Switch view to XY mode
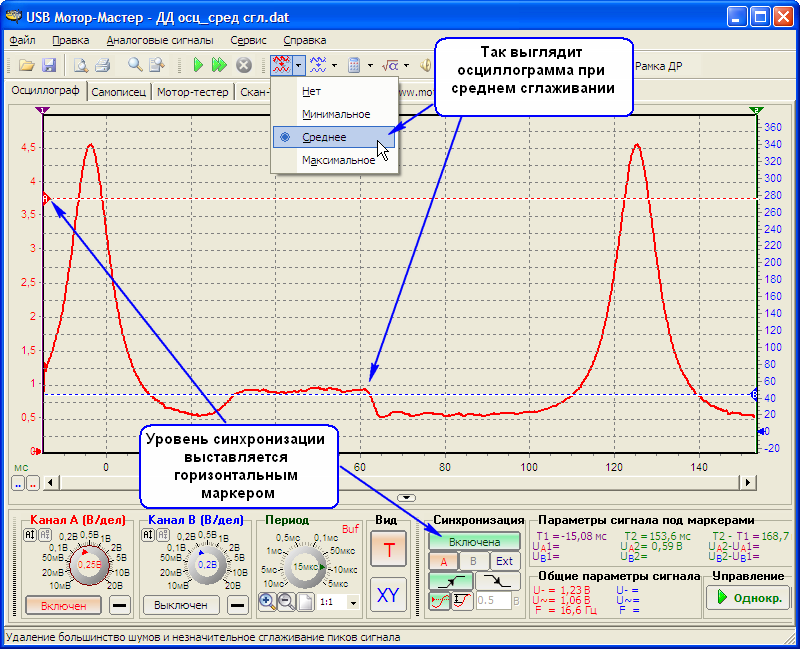Image resolution: width=800 pixels, height=649 pixels. pos(387,595)
